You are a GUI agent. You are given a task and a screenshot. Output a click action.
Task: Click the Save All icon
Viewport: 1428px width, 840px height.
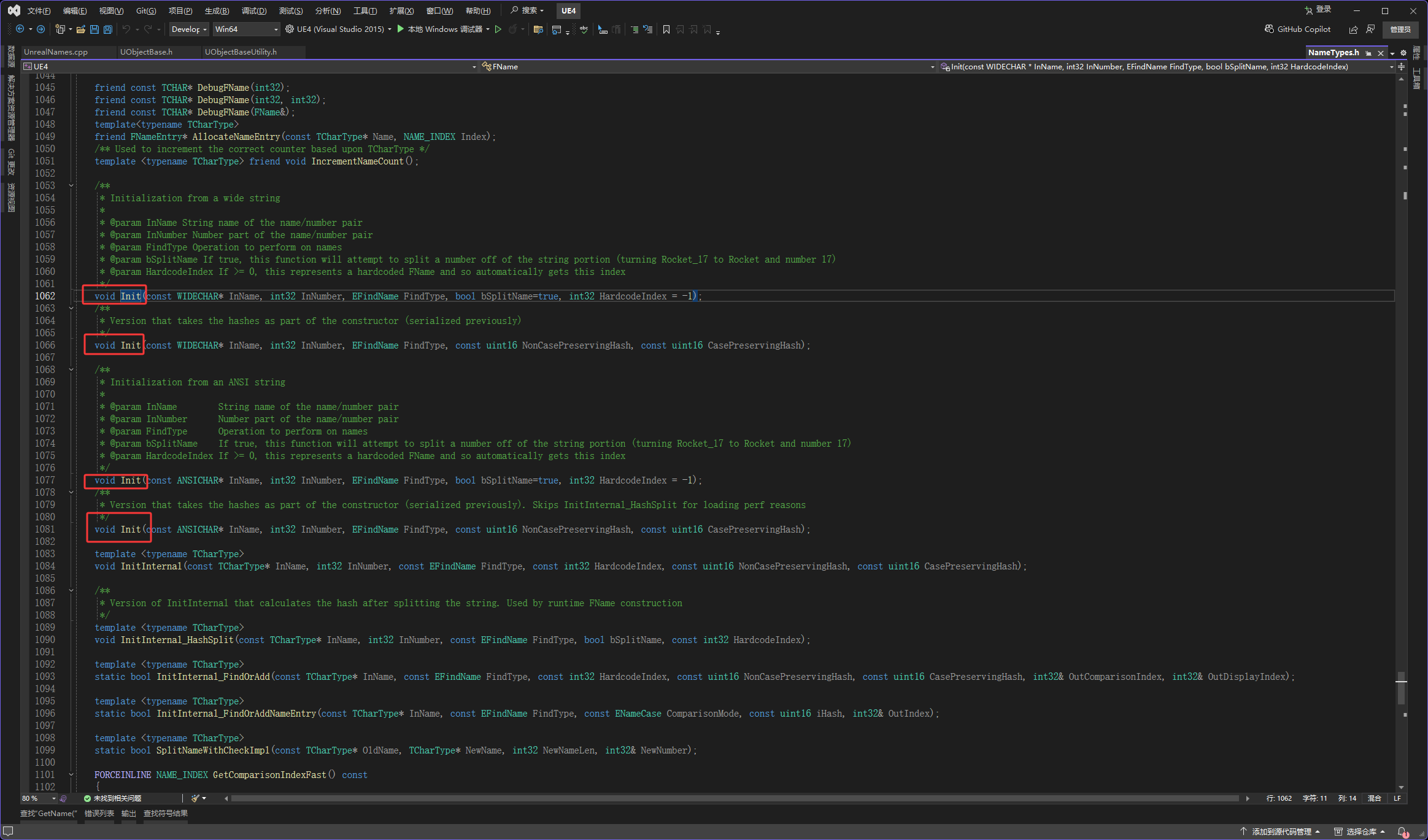coord(107,29)
